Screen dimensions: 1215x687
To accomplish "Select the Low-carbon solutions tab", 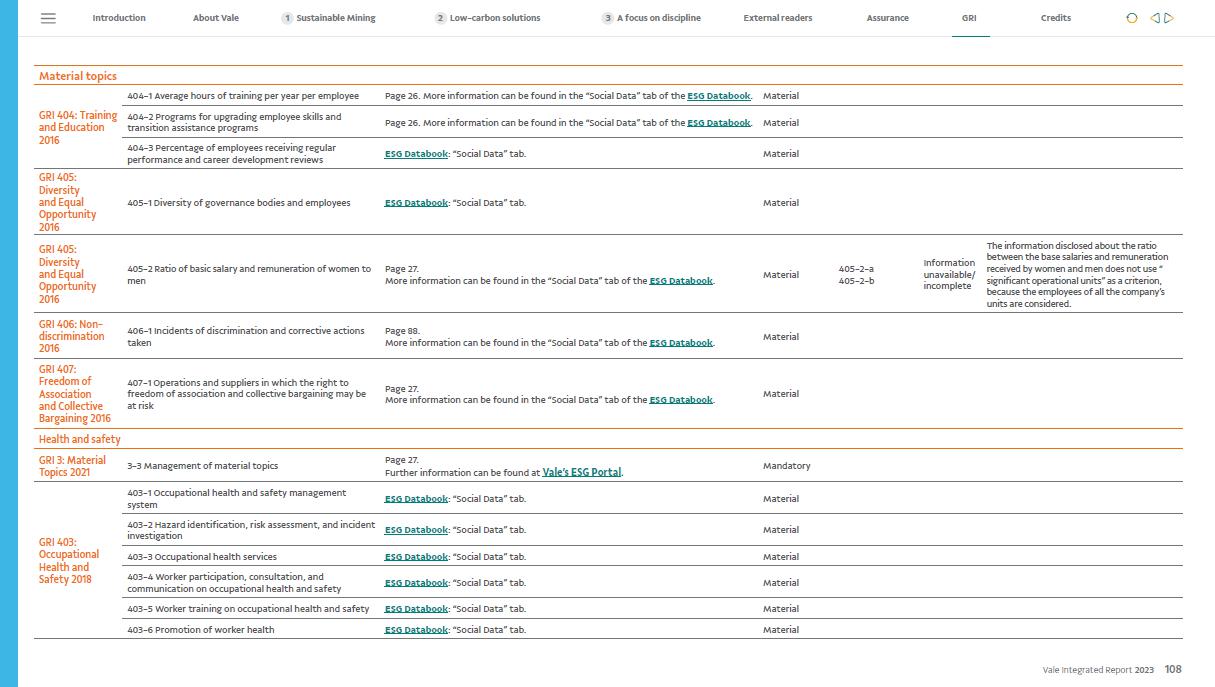I will click(x=495, y=18).
